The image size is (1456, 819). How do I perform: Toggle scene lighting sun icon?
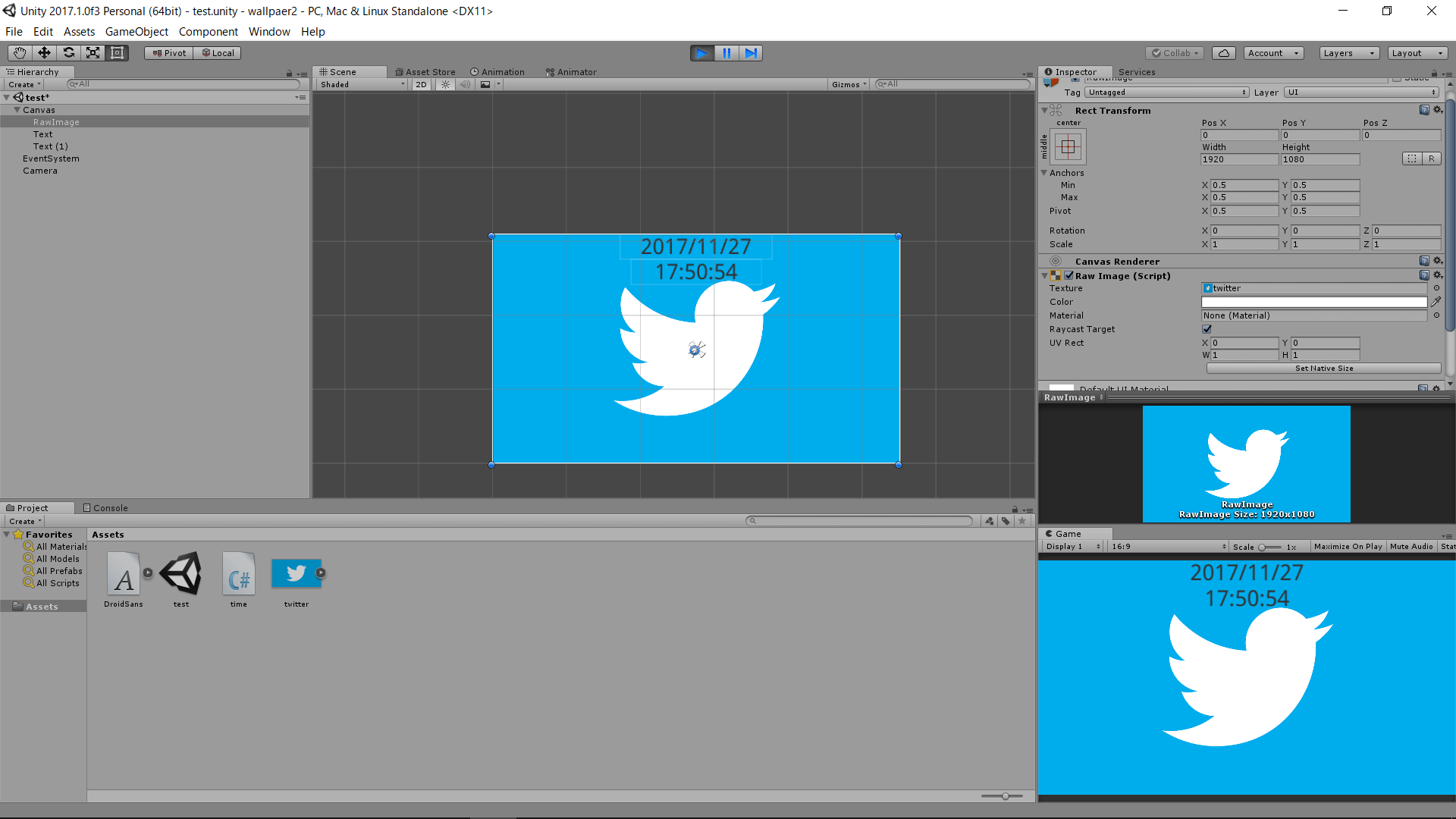coord(446,85)
